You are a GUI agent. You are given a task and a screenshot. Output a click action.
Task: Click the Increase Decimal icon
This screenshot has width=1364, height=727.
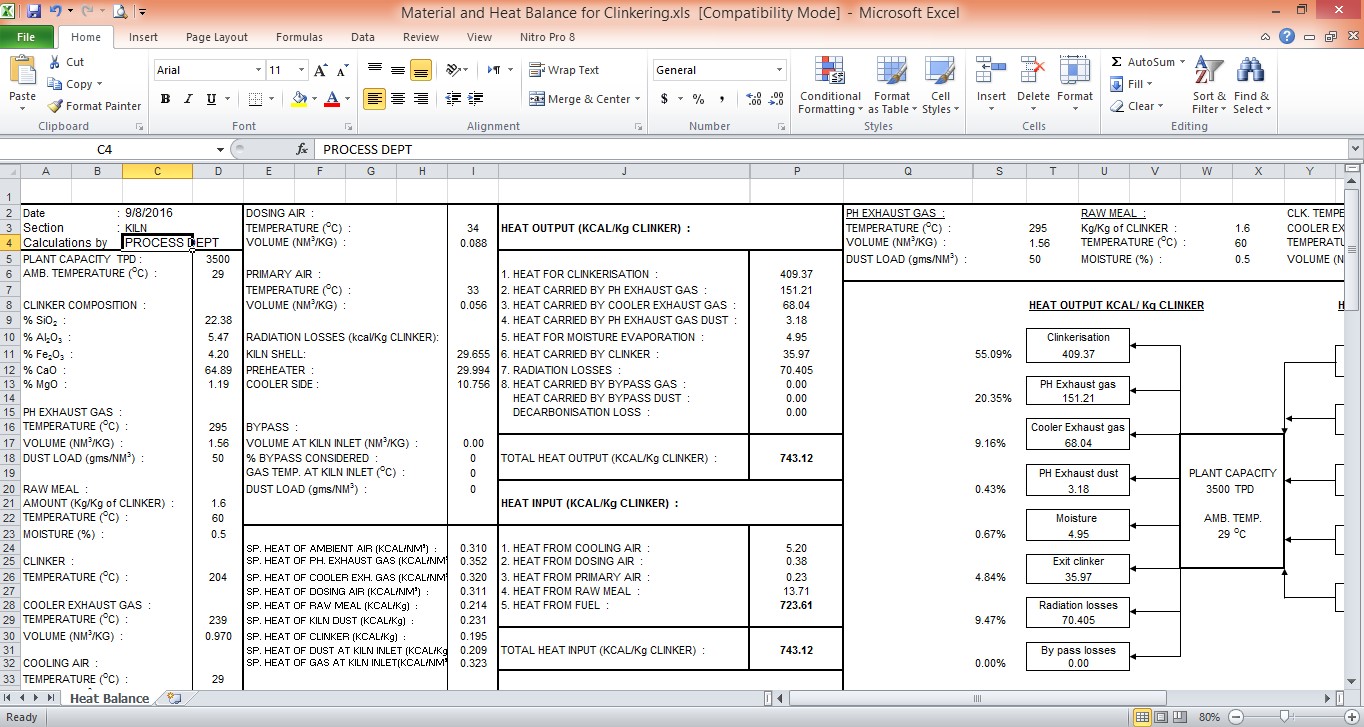click(x=752, y=99)
